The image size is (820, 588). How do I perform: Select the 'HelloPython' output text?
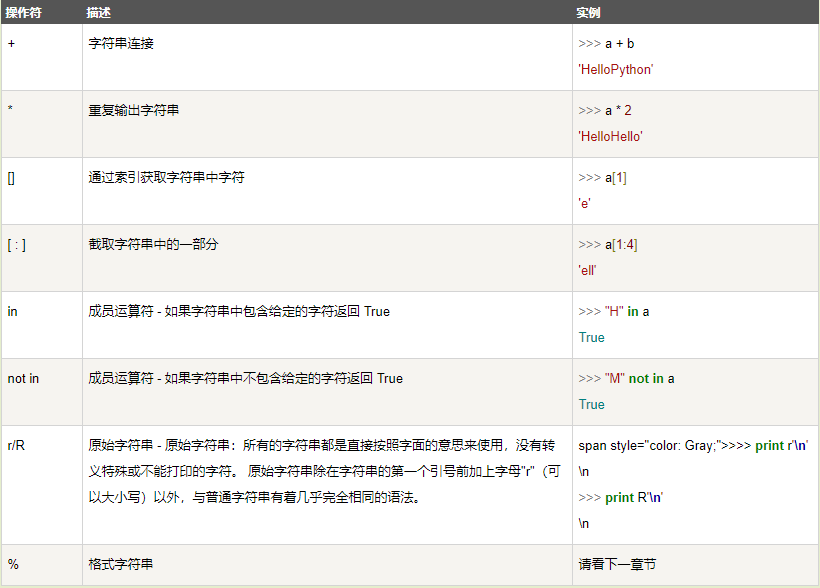[616, 70]
